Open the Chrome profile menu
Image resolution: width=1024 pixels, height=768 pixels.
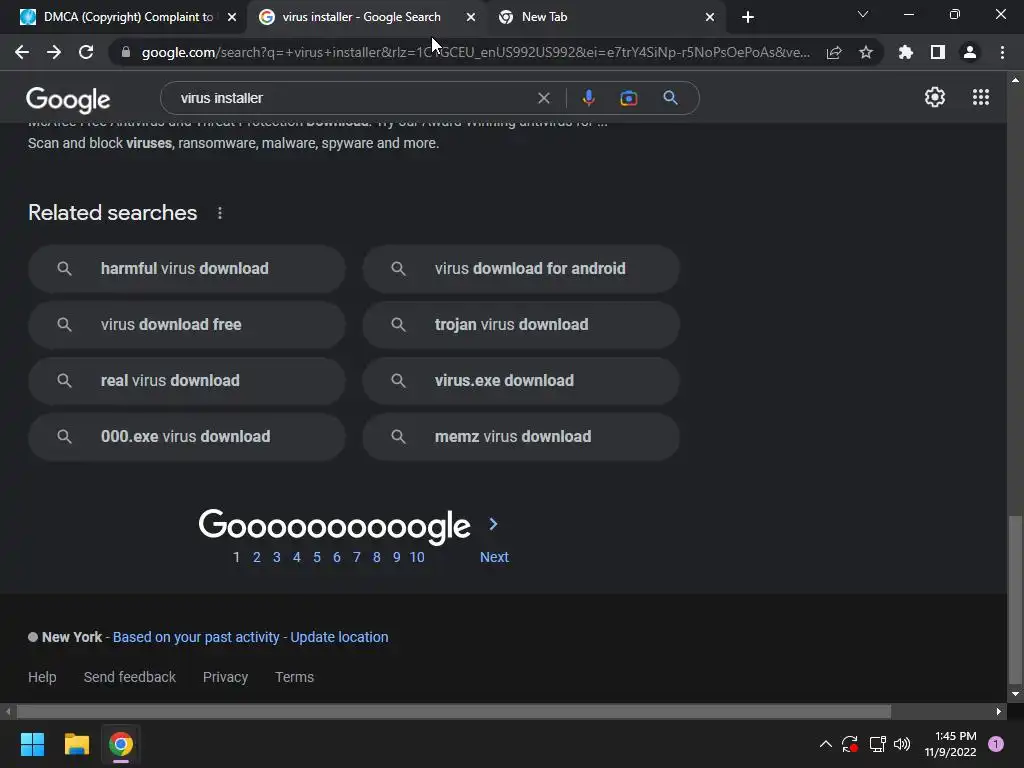click(x=970, y=52)
